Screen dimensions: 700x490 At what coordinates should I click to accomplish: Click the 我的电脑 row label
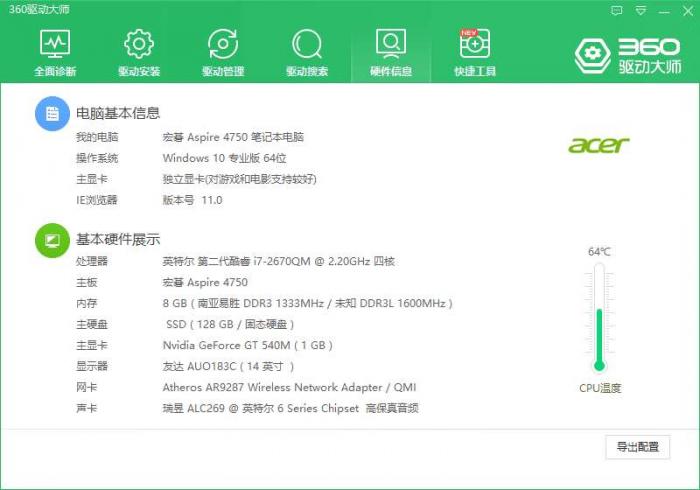[x=97, y=137]
